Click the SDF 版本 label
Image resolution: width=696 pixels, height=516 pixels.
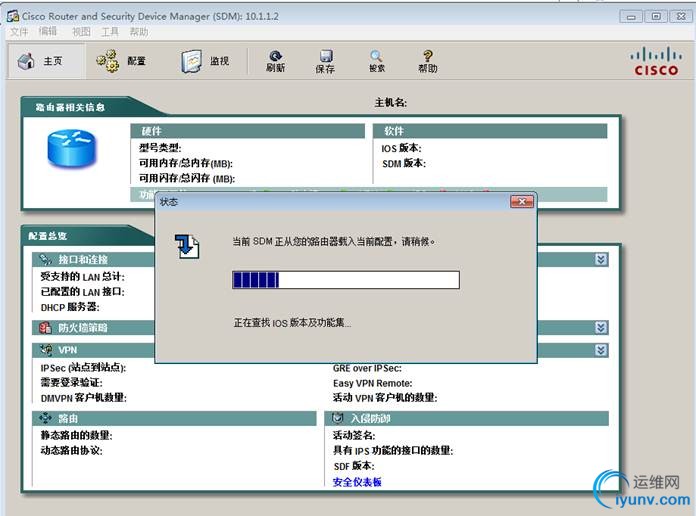click(x=354, y=466)
